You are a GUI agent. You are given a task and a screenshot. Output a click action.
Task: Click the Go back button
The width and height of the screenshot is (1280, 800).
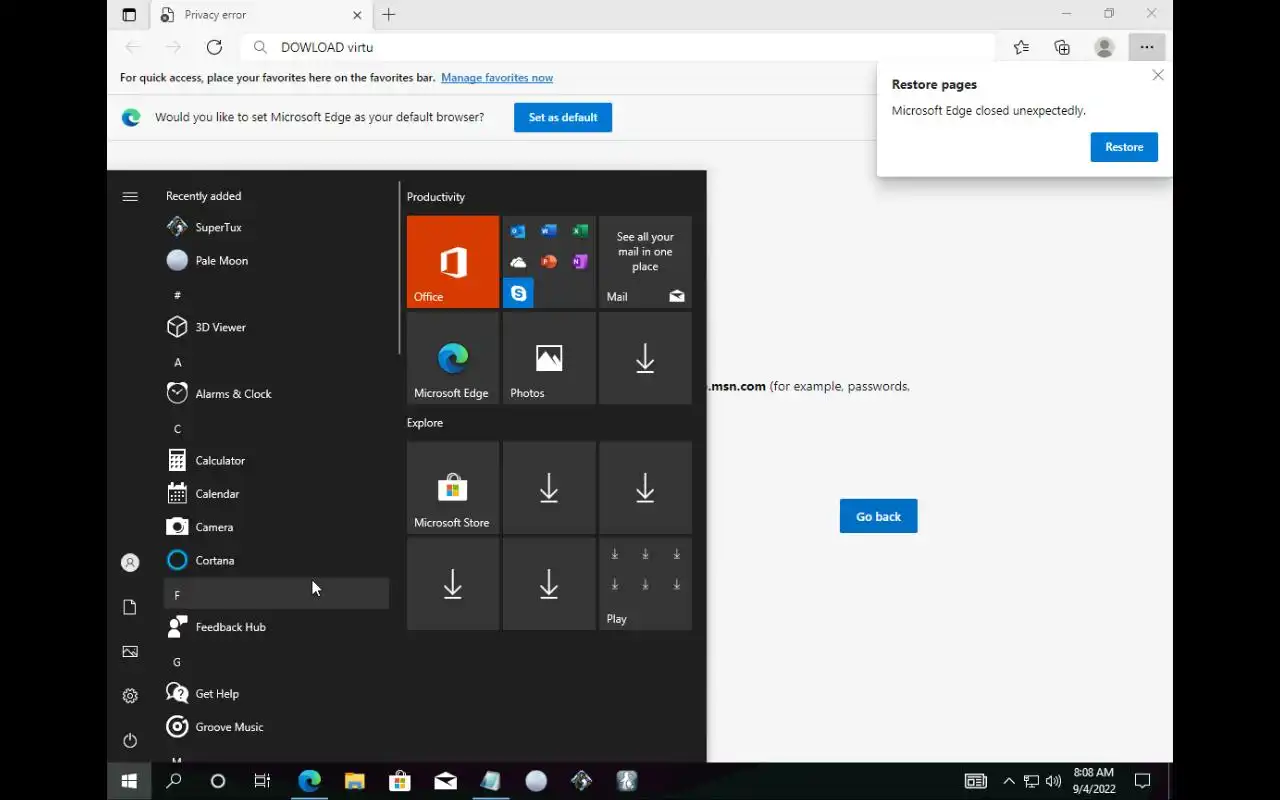[x=878, y=516]
